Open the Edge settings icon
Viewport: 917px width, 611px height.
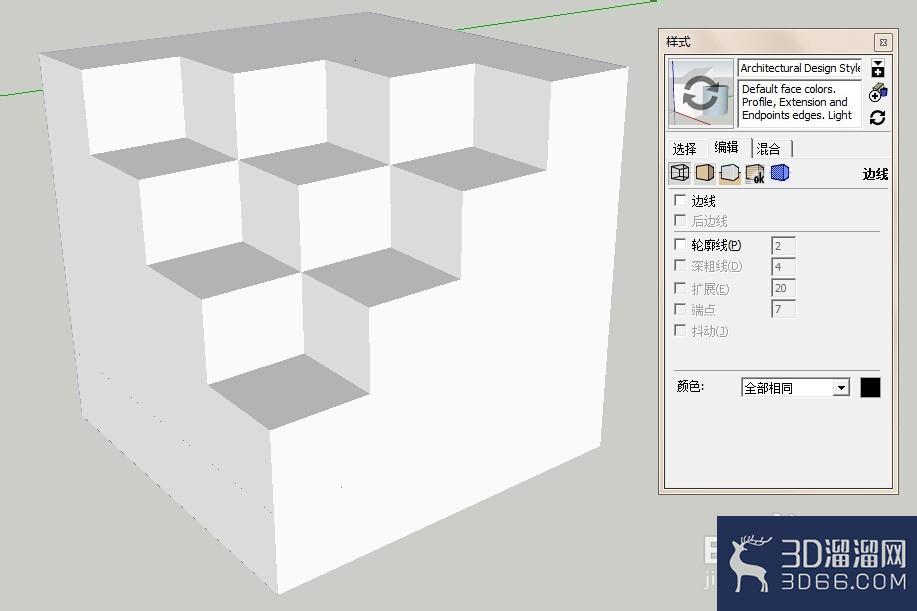tap(680, 173)
